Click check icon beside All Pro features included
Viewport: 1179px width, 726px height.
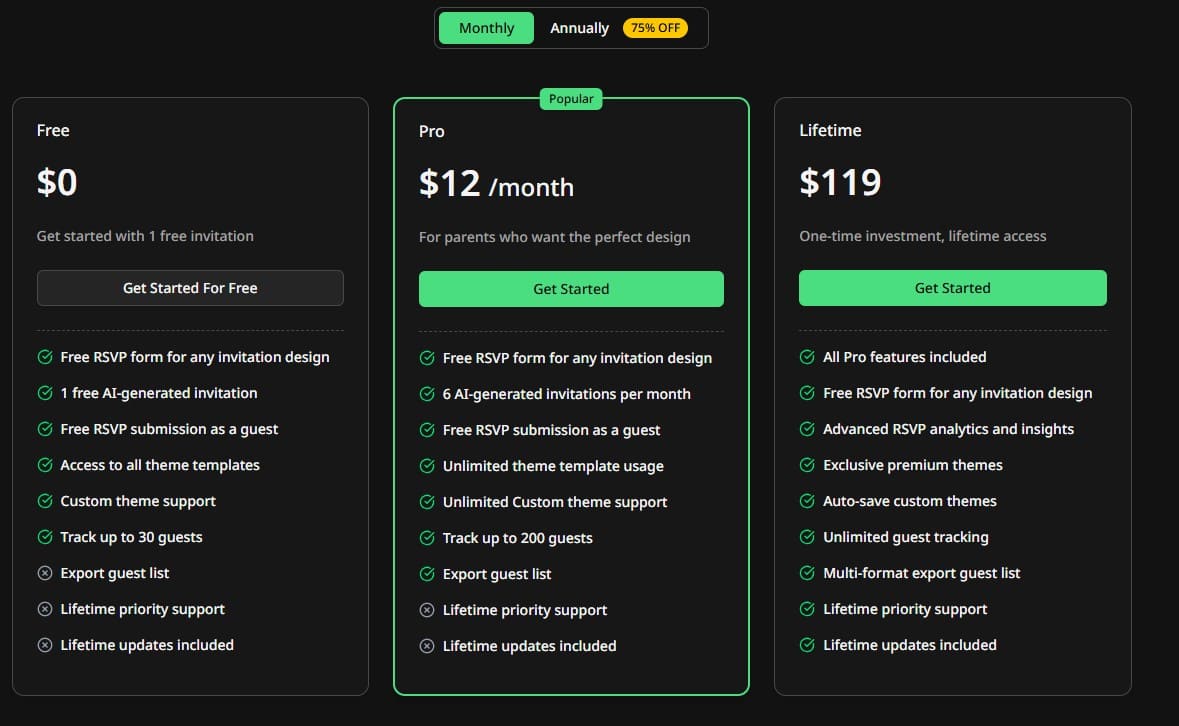coord(807,357)
